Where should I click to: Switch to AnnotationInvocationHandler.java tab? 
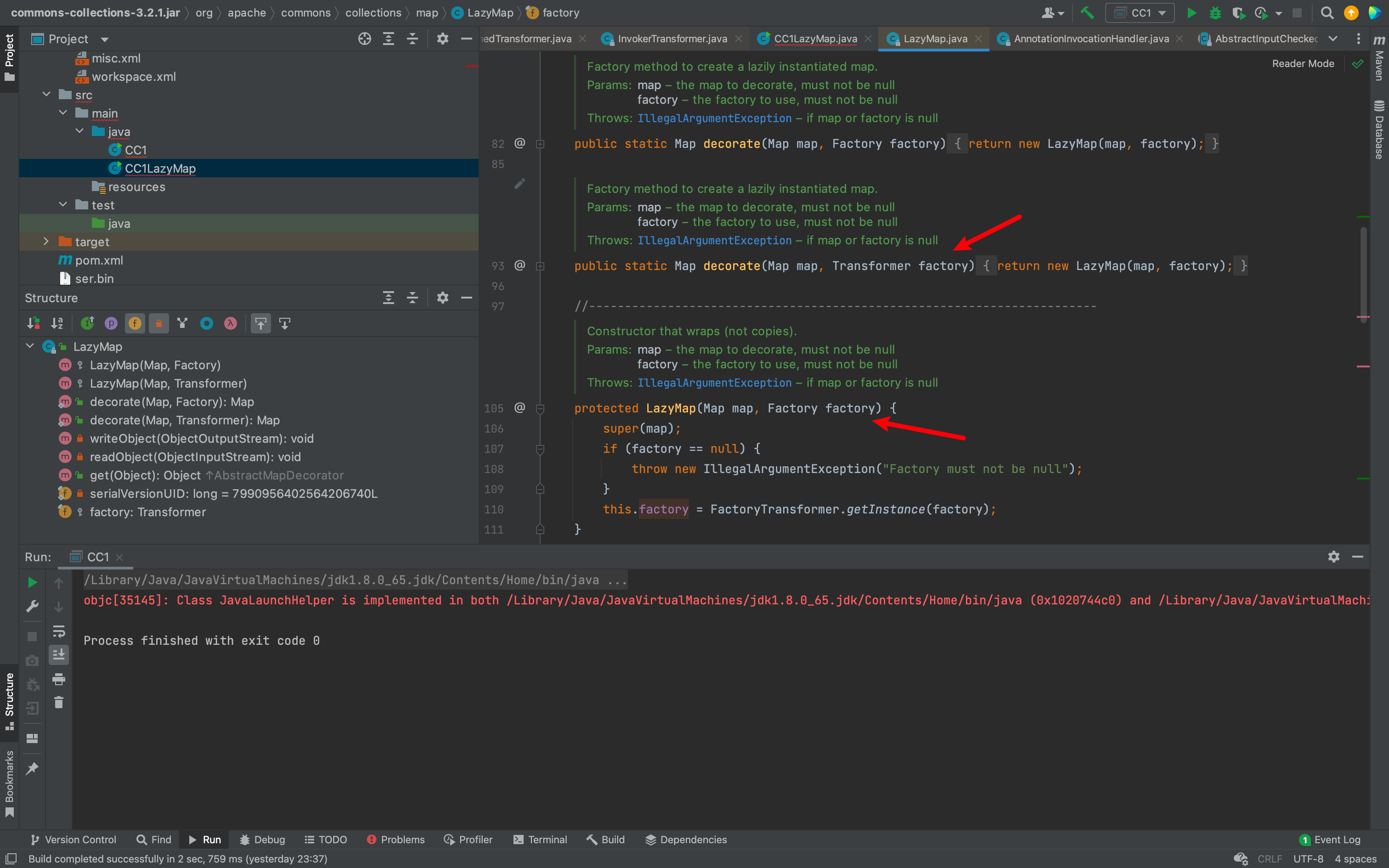1090,39
